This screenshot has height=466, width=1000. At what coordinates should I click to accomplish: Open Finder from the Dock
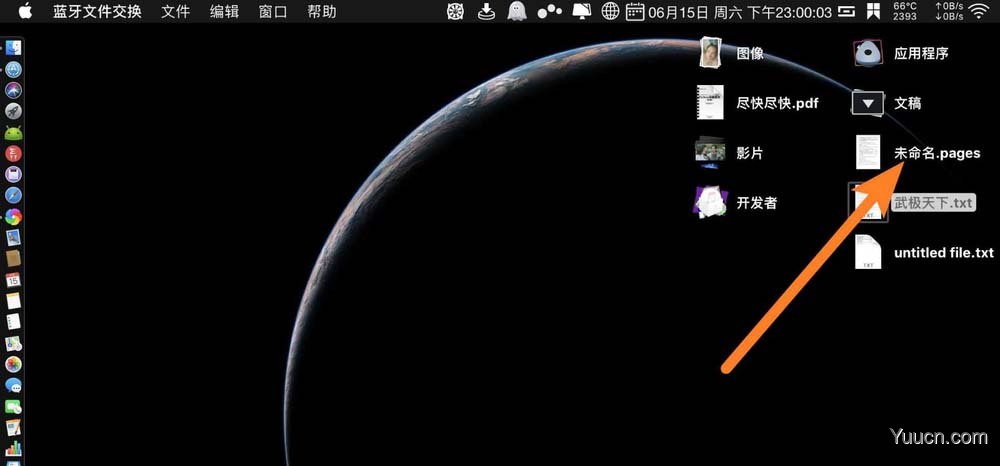(13, 48)
